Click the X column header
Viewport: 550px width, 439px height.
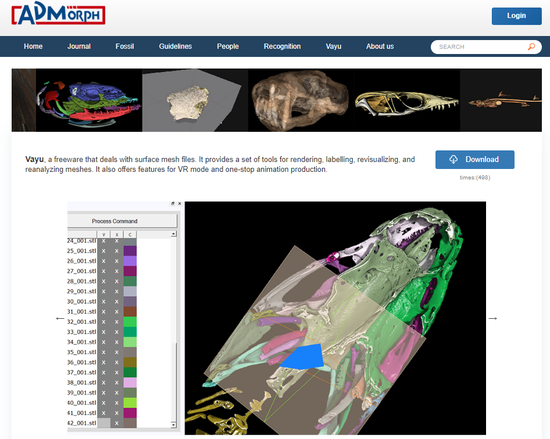(x=117, y=235)
